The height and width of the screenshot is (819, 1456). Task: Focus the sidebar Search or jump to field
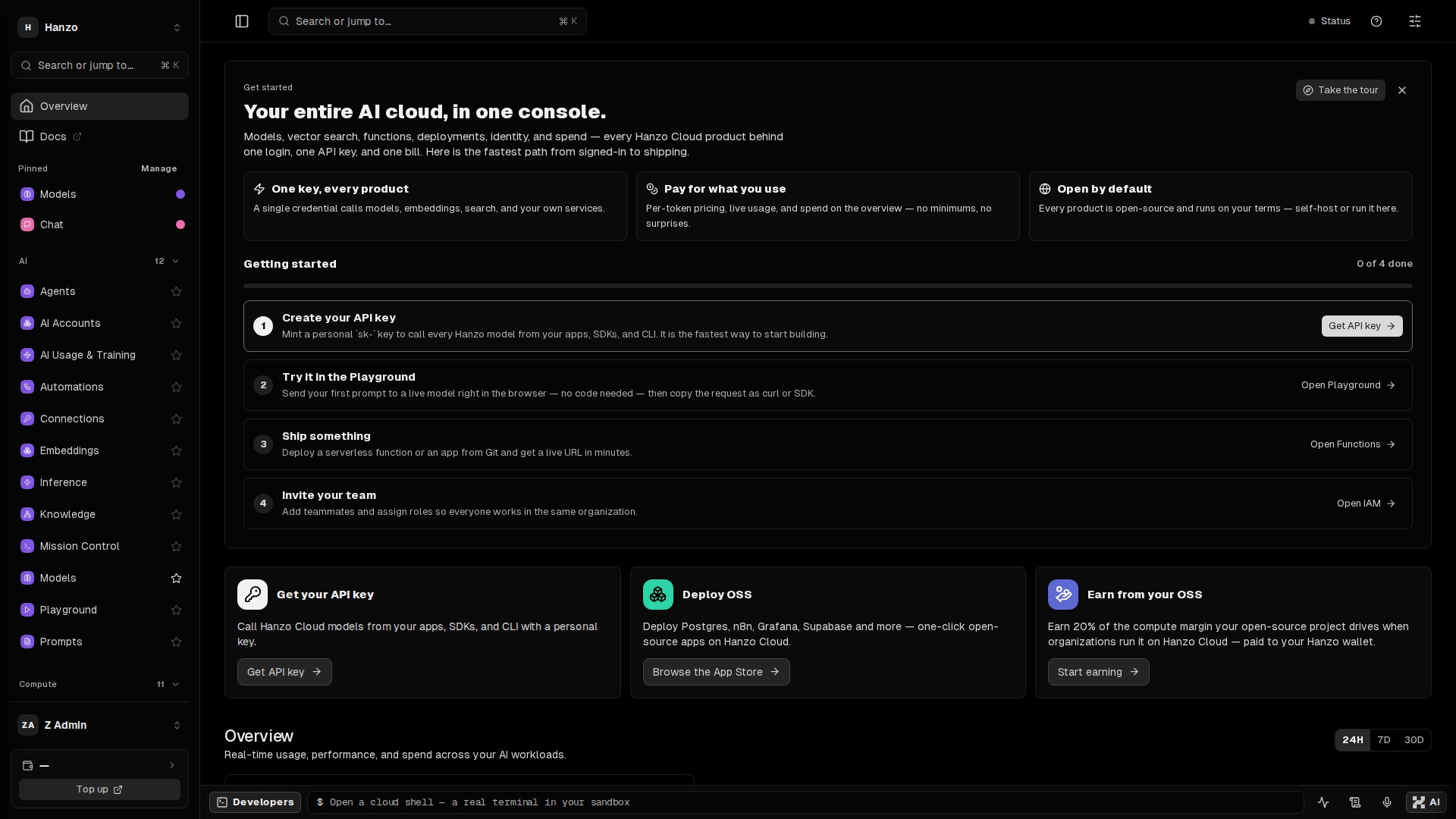pos(99,65)
